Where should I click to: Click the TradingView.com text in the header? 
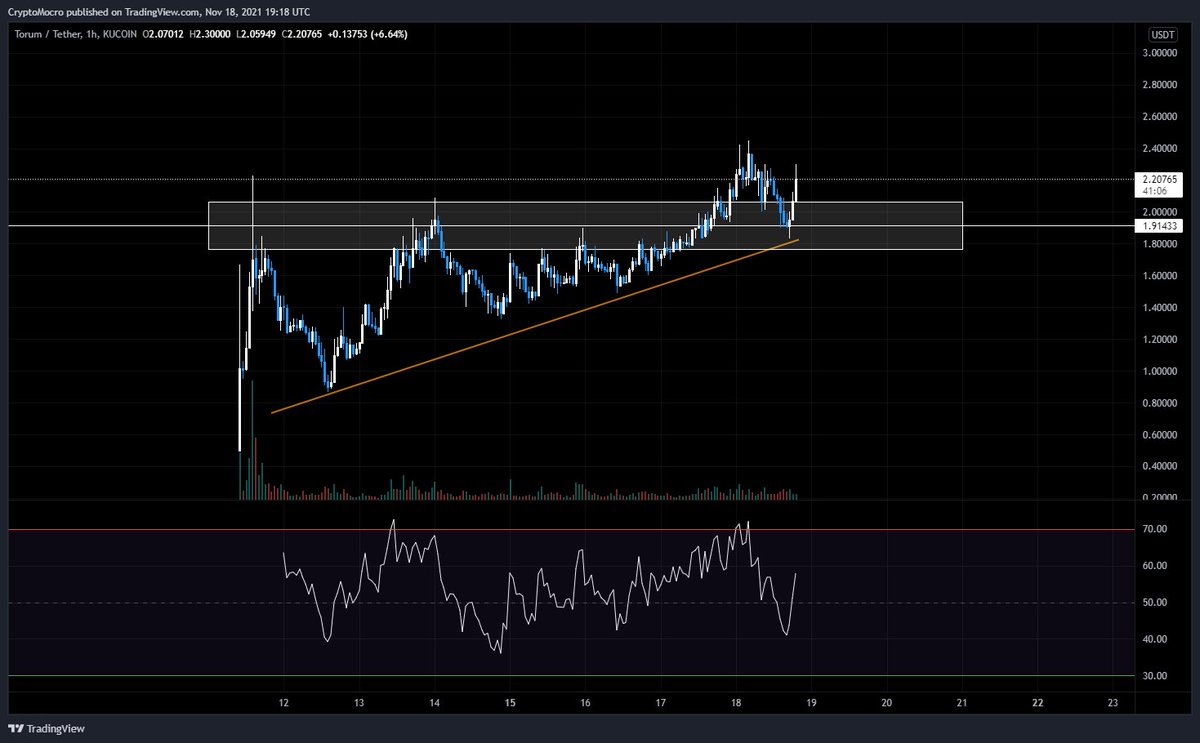tap(161, 13)
